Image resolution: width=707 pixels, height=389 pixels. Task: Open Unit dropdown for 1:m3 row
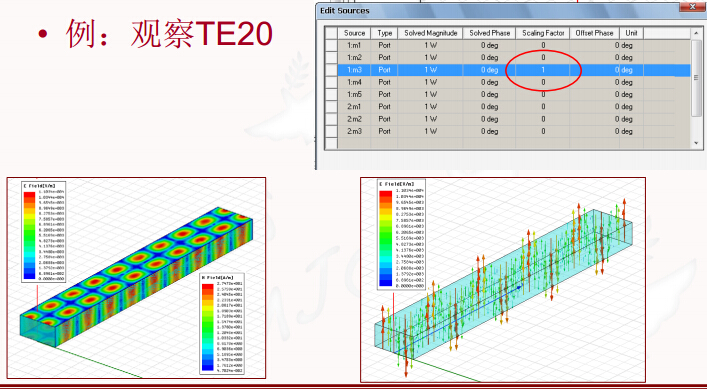pyautogui.click(x=631, y=70)
